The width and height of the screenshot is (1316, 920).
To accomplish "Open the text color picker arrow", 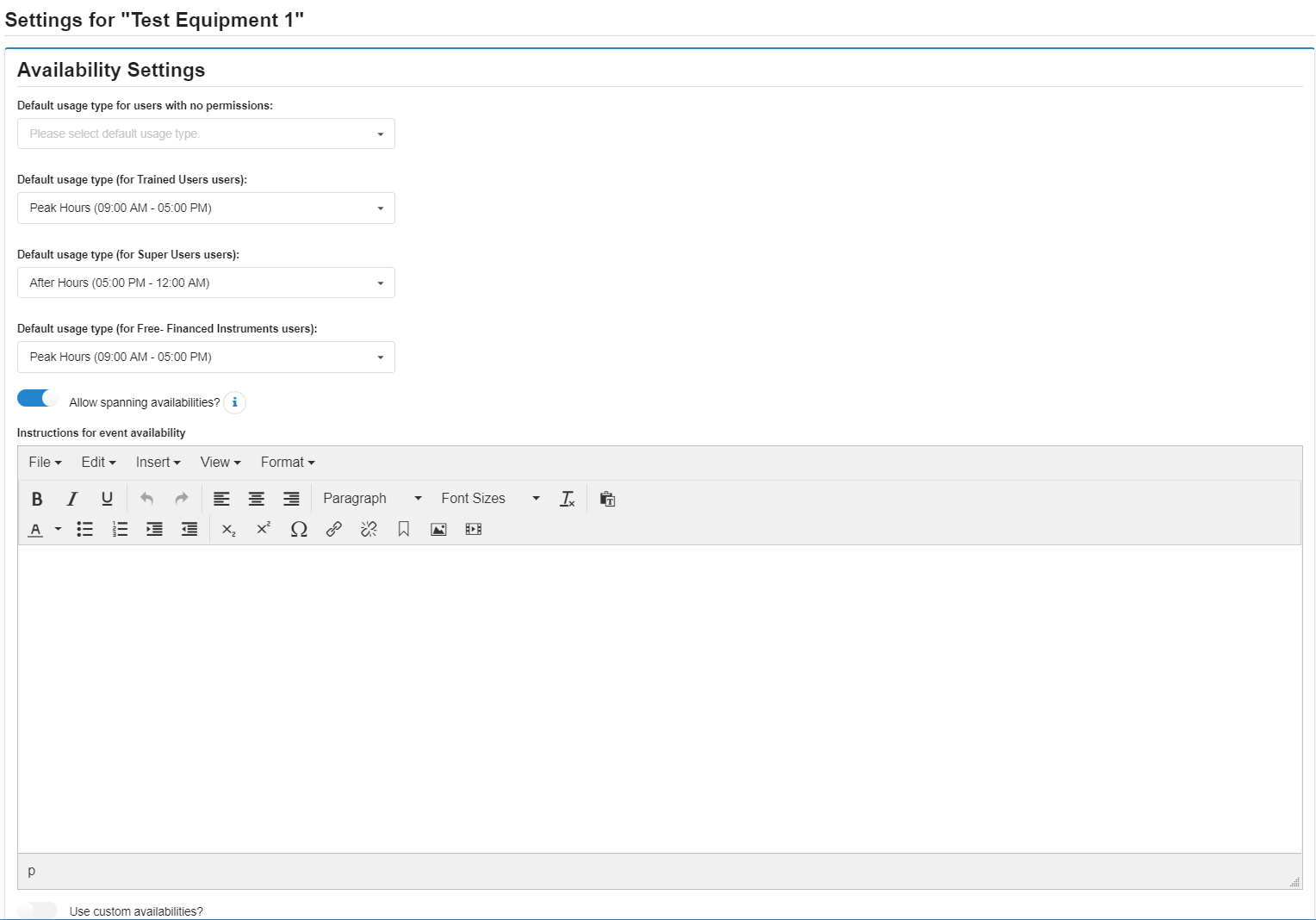I will [58, 529].
